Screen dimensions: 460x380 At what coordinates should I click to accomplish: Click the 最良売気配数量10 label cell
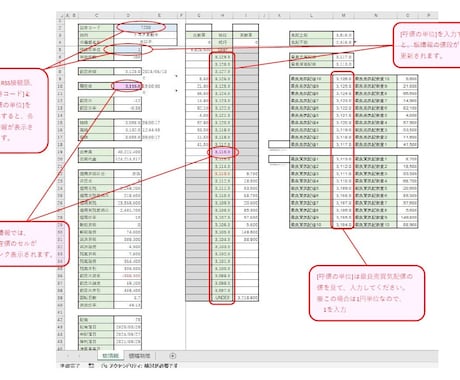click(x=375, y=79)
